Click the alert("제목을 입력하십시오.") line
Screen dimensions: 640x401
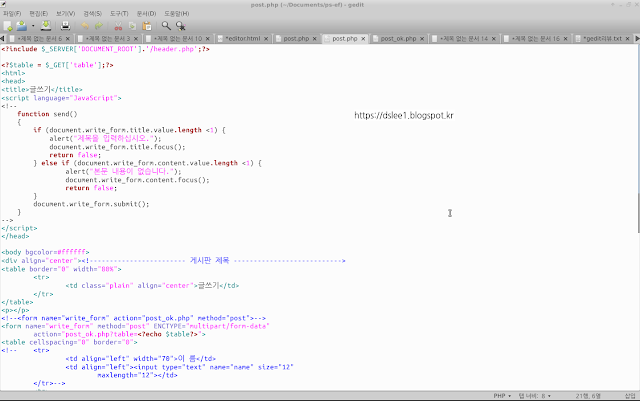point(105,138)
